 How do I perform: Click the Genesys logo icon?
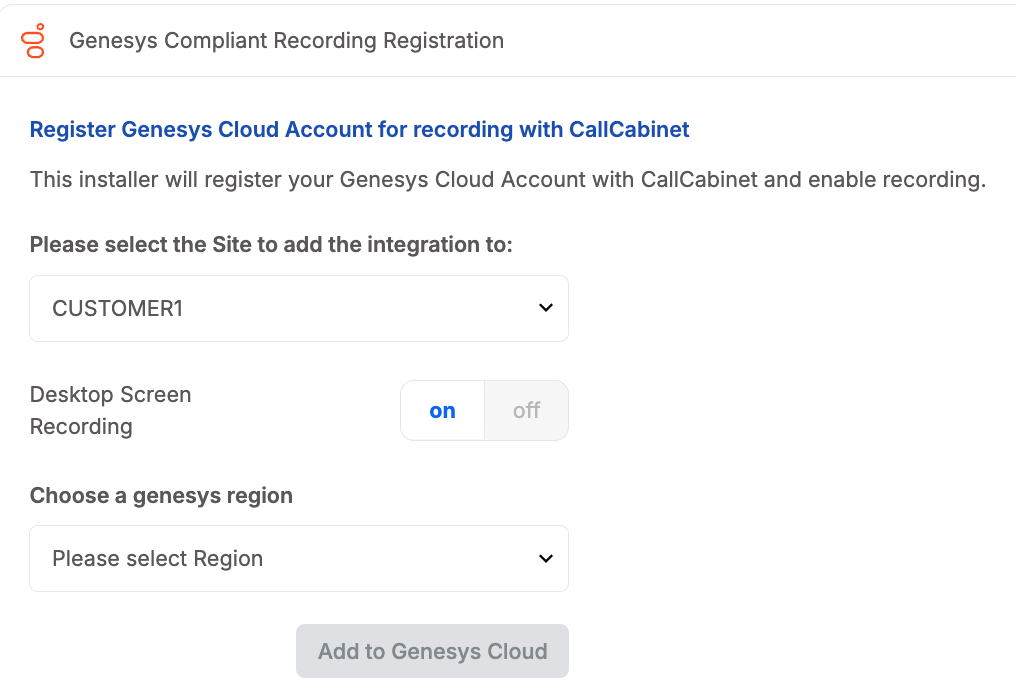[35, 40]
